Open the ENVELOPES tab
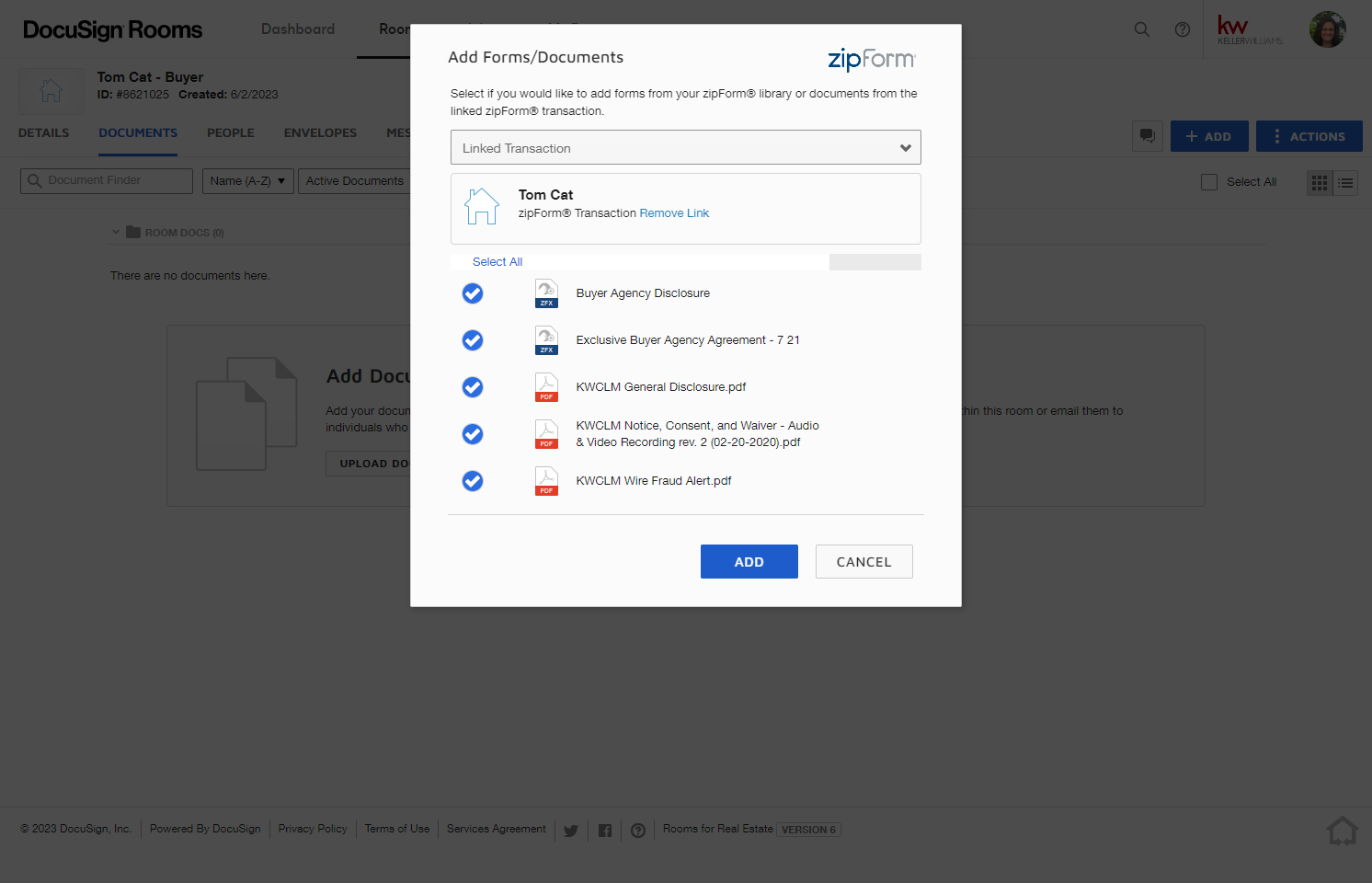The height and width of the screenshot is (883, 1372). click(320, 132)
